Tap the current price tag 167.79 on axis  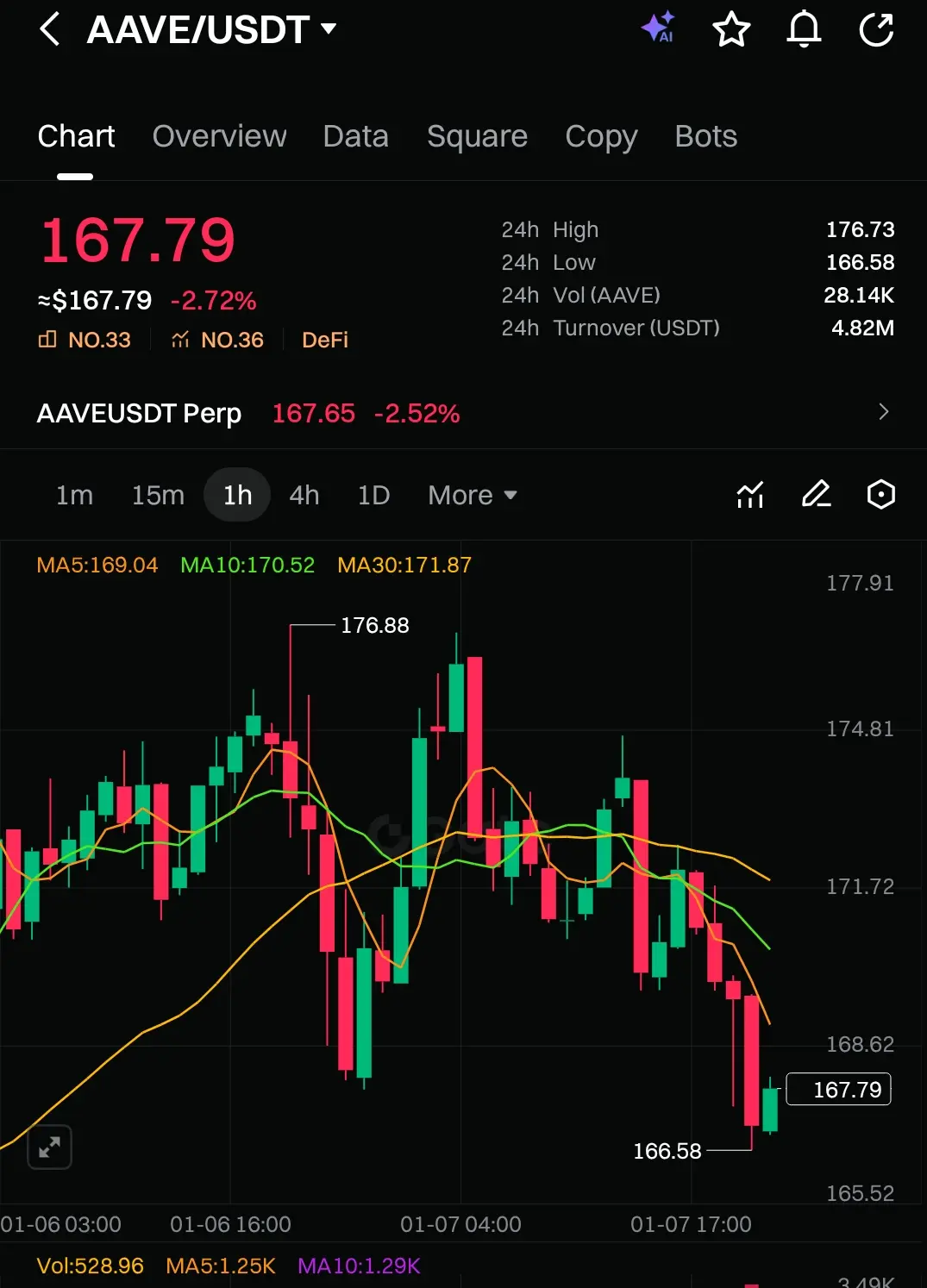838,1090
